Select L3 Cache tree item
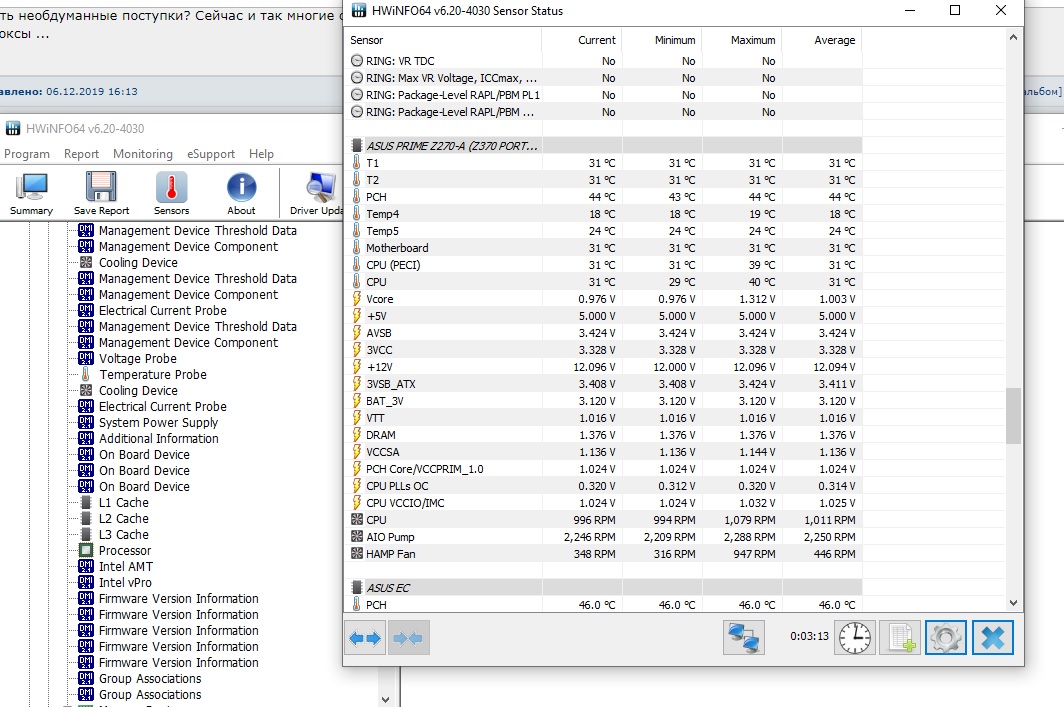Viewport: 1064px width, 707px height. click(124, 535)
